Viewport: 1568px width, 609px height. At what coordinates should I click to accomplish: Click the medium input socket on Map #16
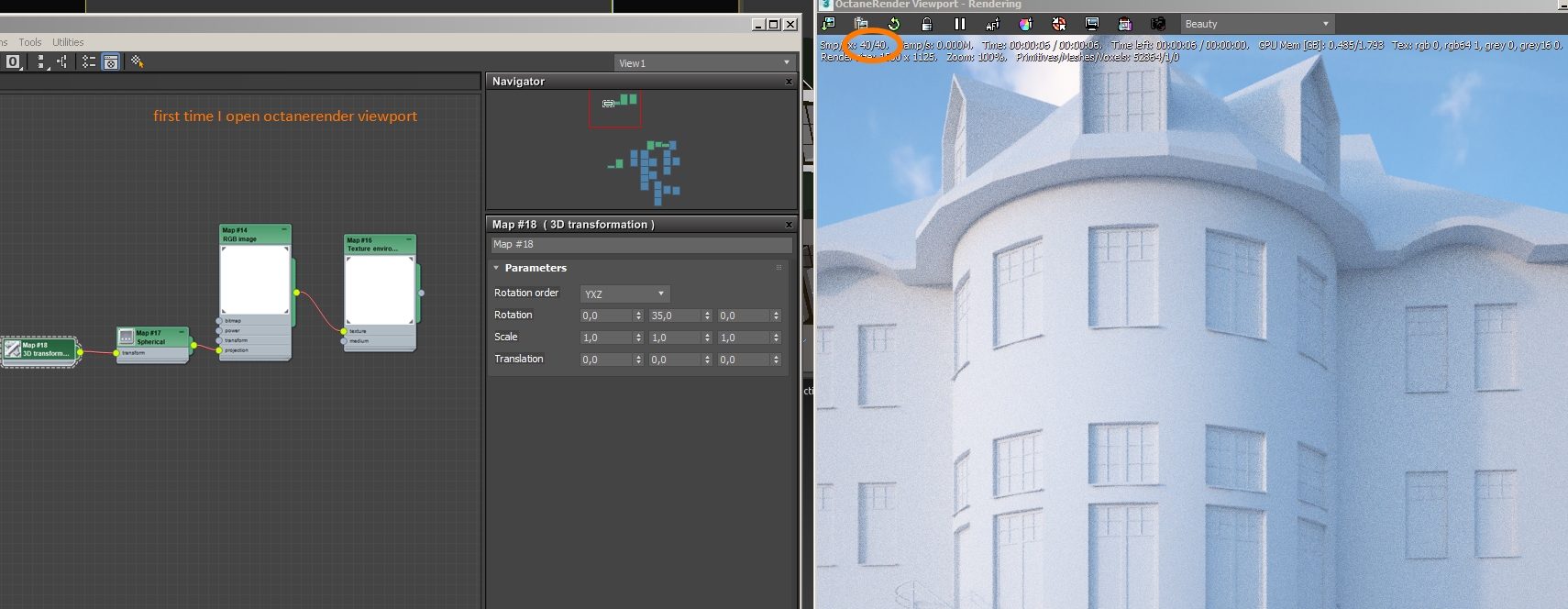coord(344,340)
